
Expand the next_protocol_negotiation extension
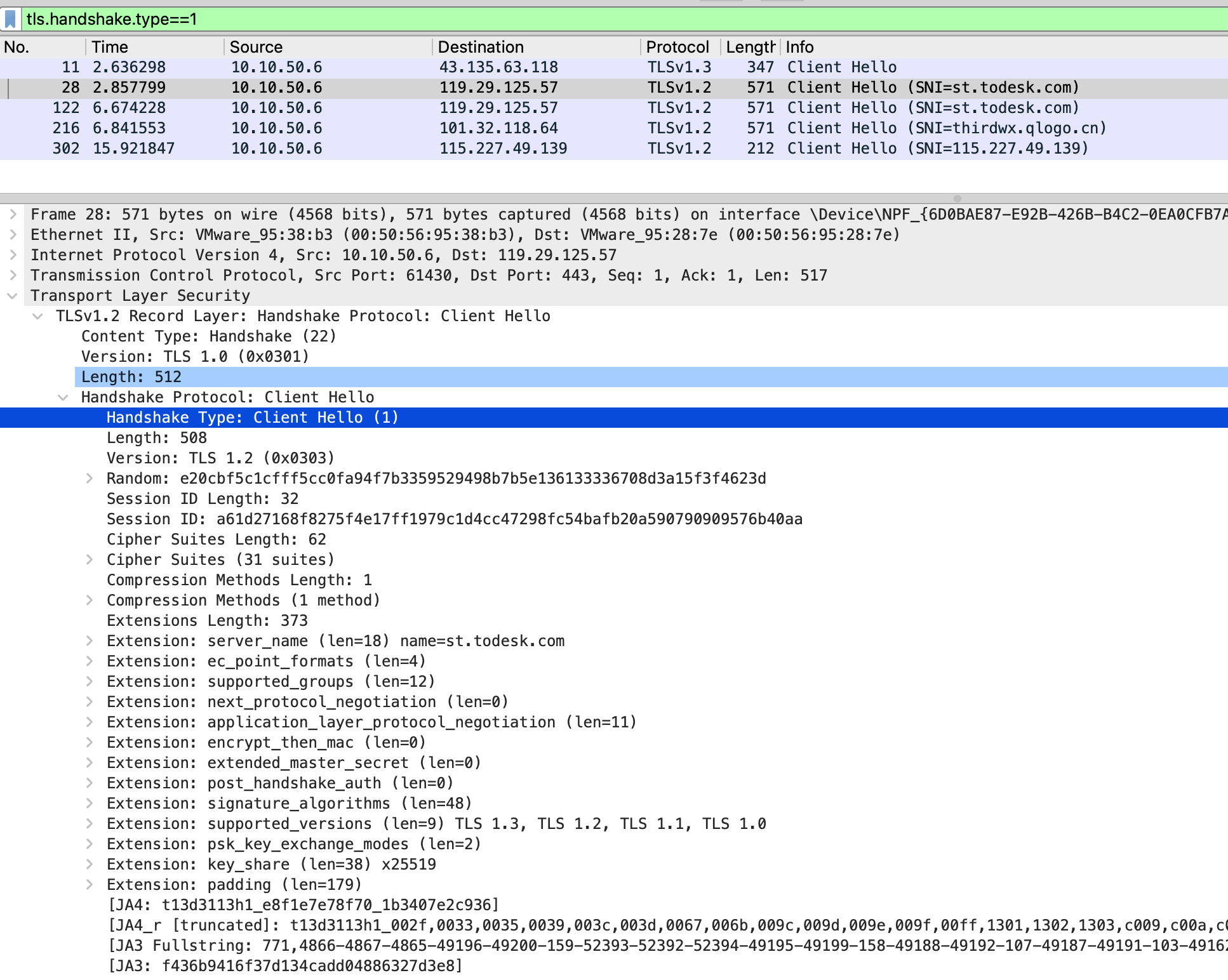(x=90, y=702)
